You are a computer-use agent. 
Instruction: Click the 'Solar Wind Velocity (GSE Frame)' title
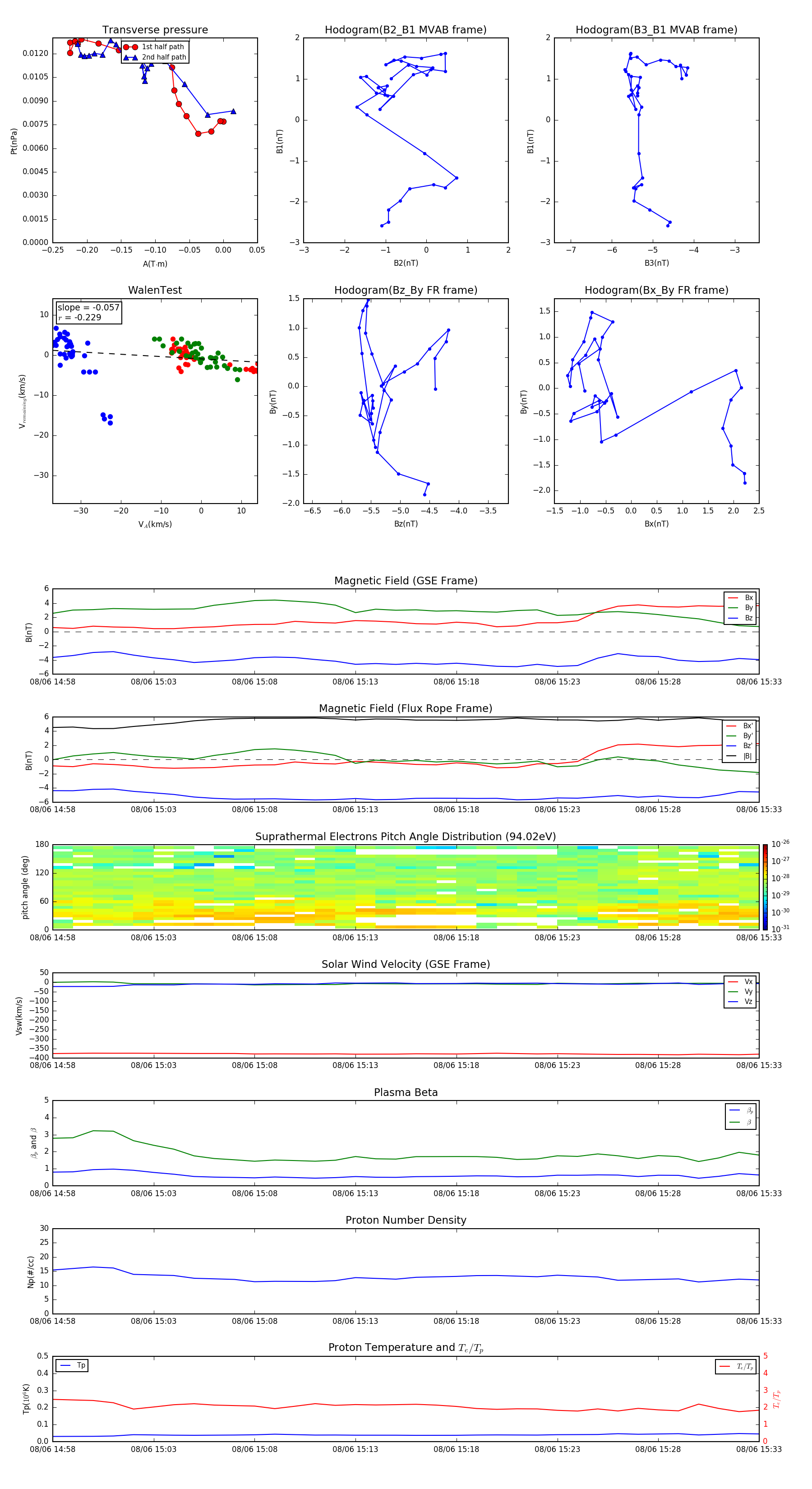406,965
